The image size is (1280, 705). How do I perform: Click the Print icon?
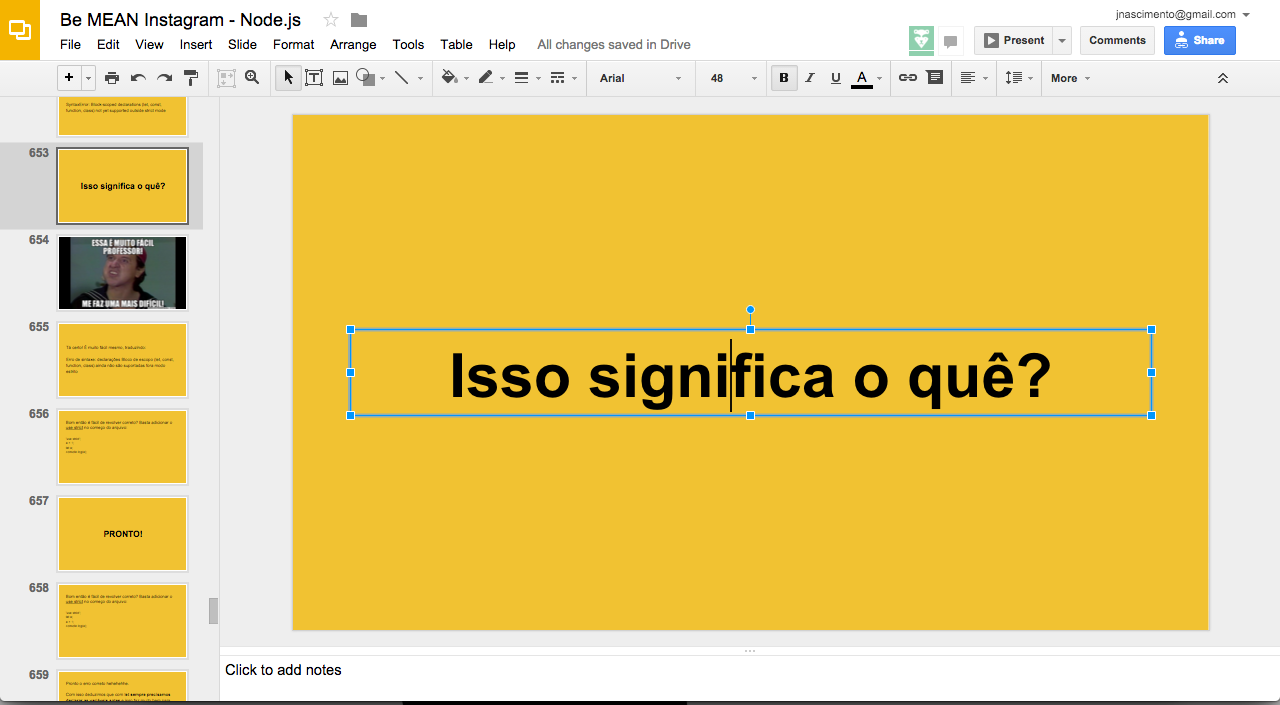point(112,78)
